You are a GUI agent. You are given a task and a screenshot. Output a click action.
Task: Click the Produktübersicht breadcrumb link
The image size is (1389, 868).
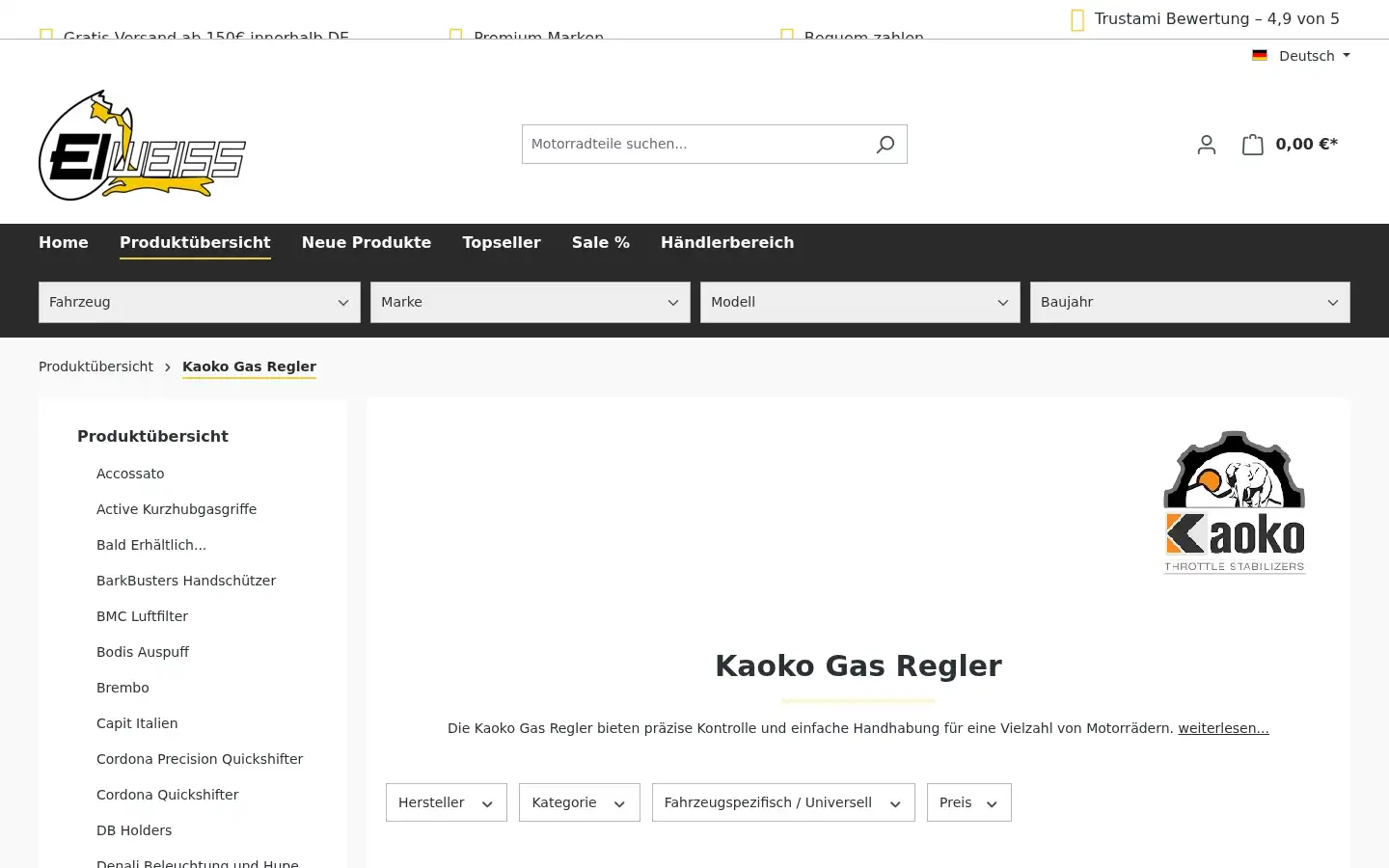click(x=95, y=366)
